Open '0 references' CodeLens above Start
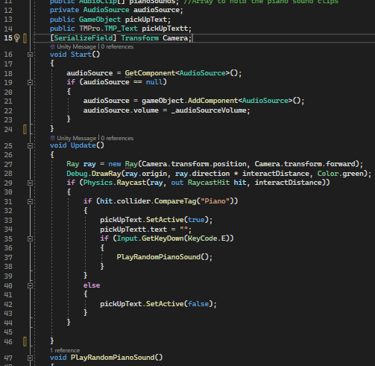 [x=117, y=47]
